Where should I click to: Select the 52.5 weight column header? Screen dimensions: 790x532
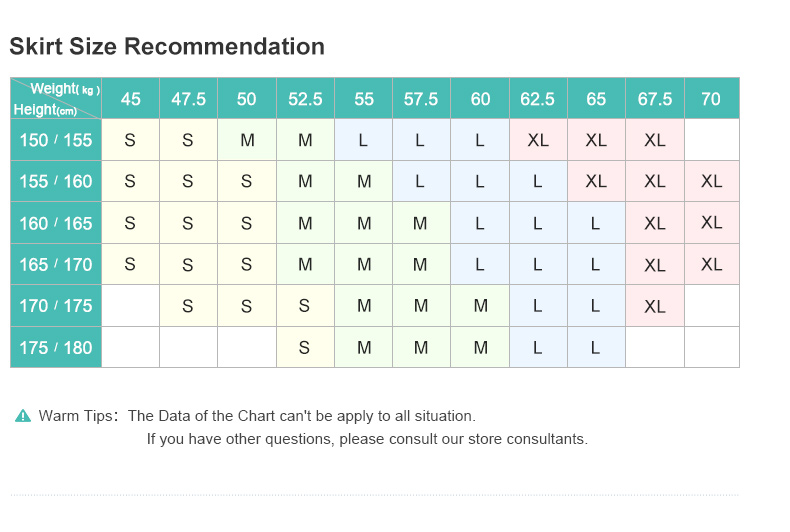click(305, 98)
